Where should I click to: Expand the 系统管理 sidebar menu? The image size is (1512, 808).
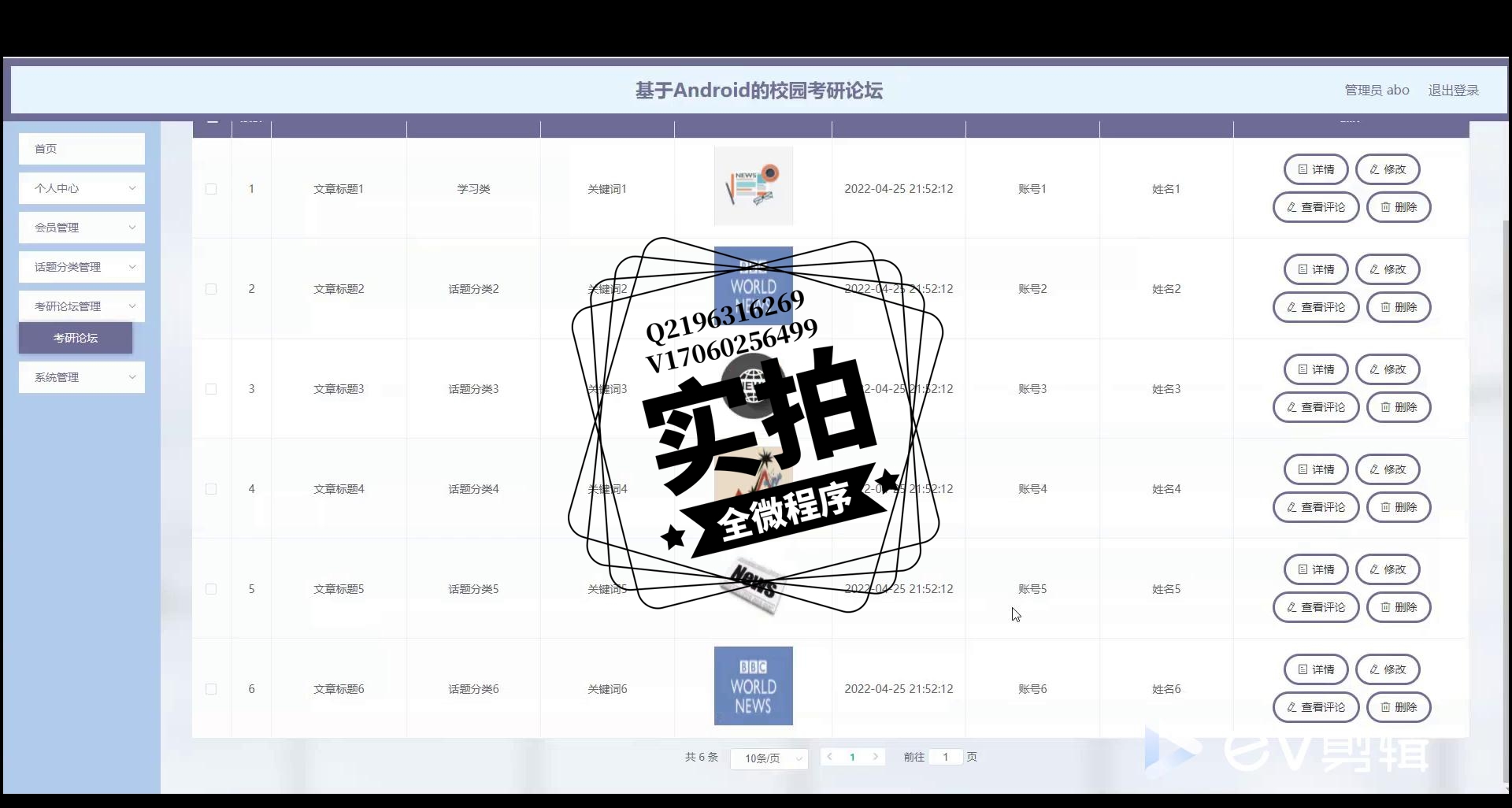[82, 377]
